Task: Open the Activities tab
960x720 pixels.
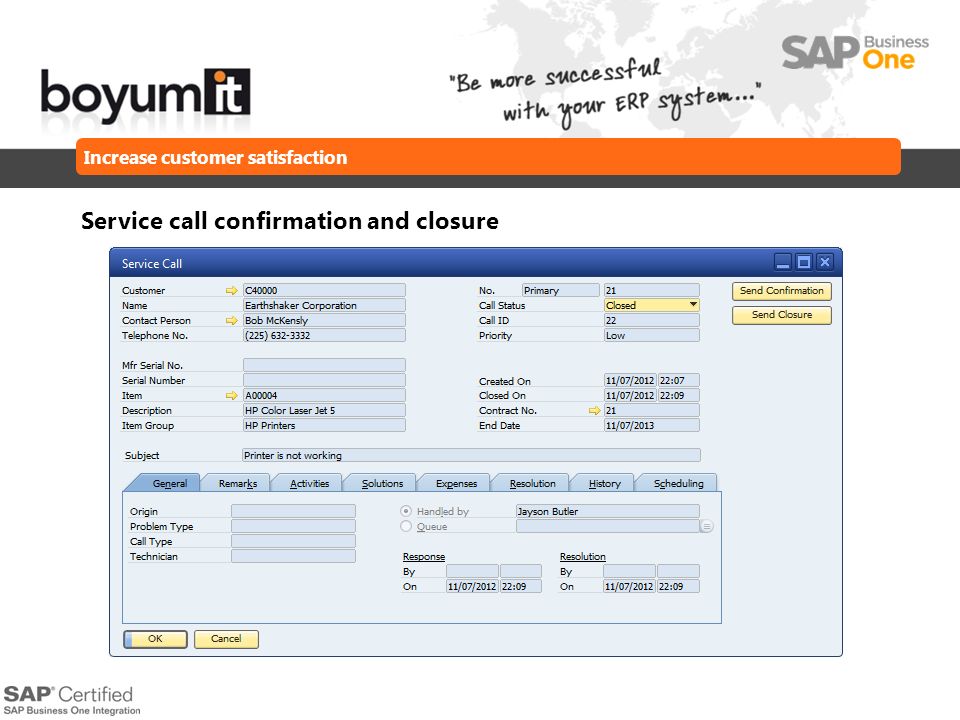Action: click(x=309, y=483)
